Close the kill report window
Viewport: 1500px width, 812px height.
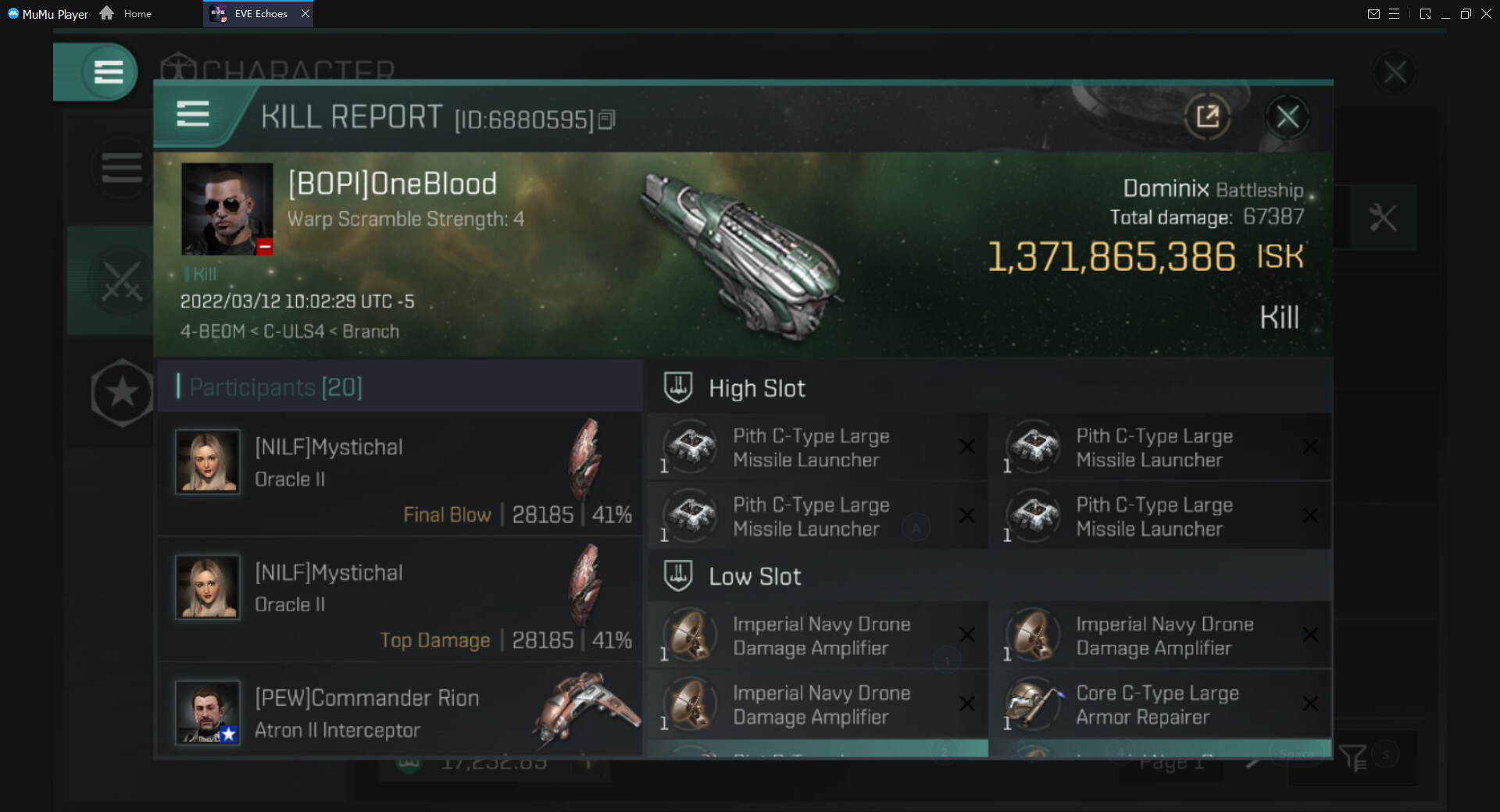(1287, 117)
